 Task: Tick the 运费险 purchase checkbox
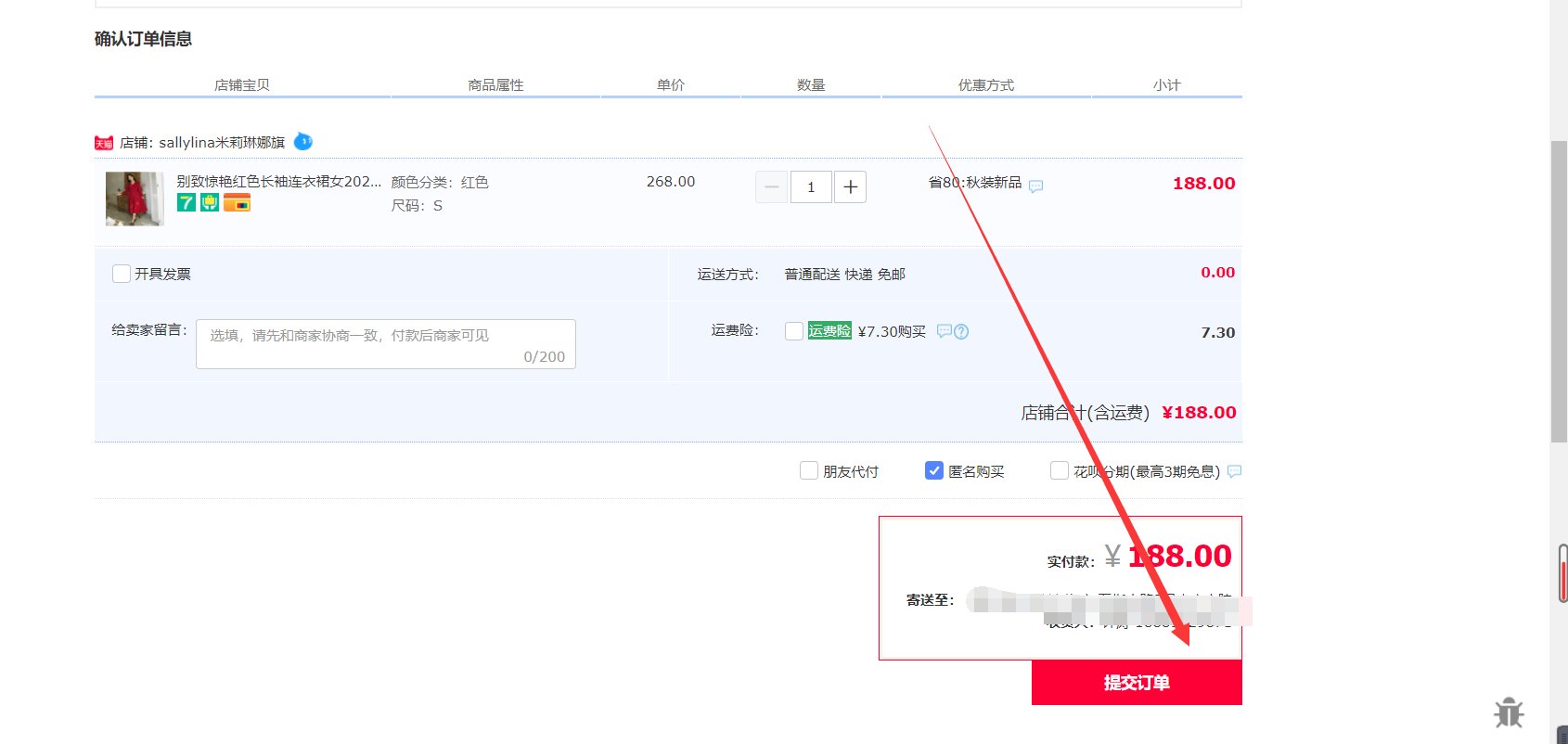click(794, 331)
